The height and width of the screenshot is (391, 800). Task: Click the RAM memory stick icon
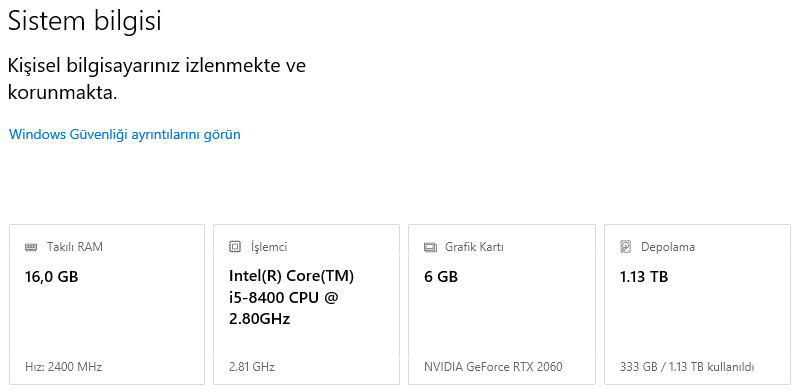(31, 247)
